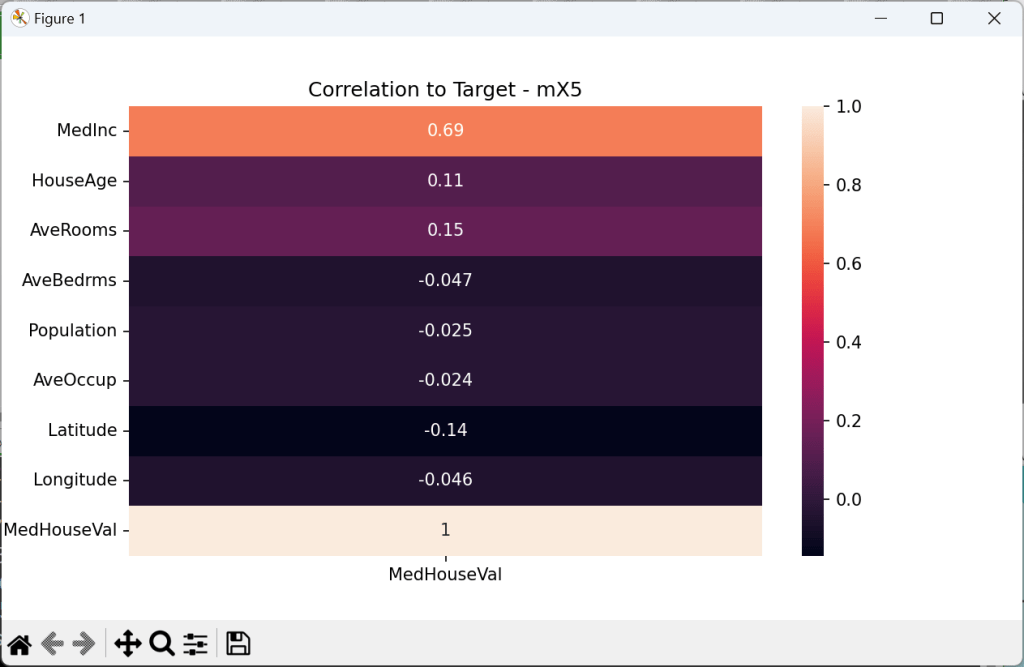Open the Configure subplots sliders icon
Viewport: 1024px width, 667px height.
click(x=195, y=643)
